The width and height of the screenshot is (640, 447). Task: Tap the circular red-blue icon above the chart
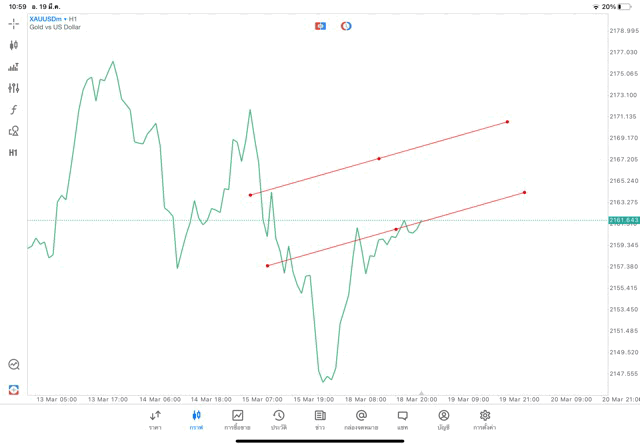[x=346, y=26]
